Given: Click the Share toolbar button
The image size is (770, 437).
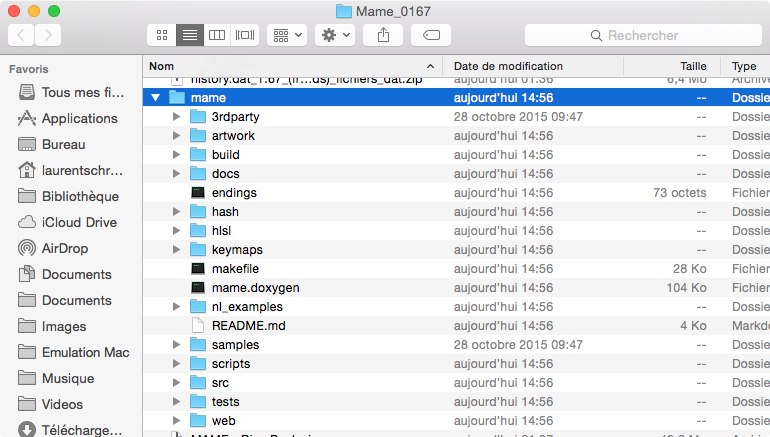Looking at the screenshot, I should point(383,35).
